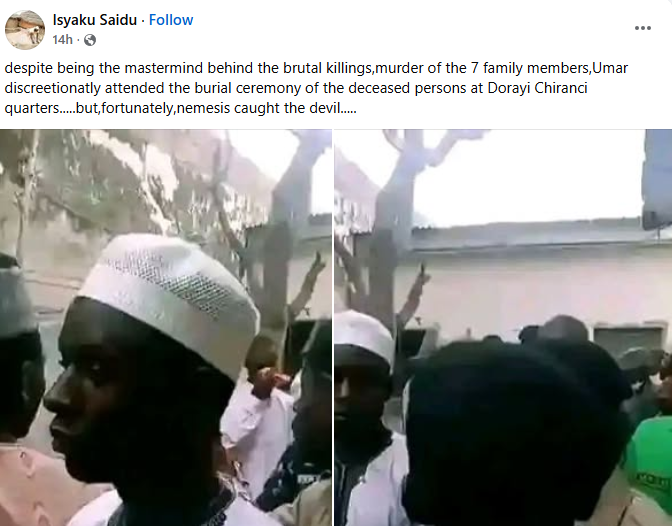The image size is (672, 526).
Task: Follow Isyaku Saidu
Action: [171, 20]
